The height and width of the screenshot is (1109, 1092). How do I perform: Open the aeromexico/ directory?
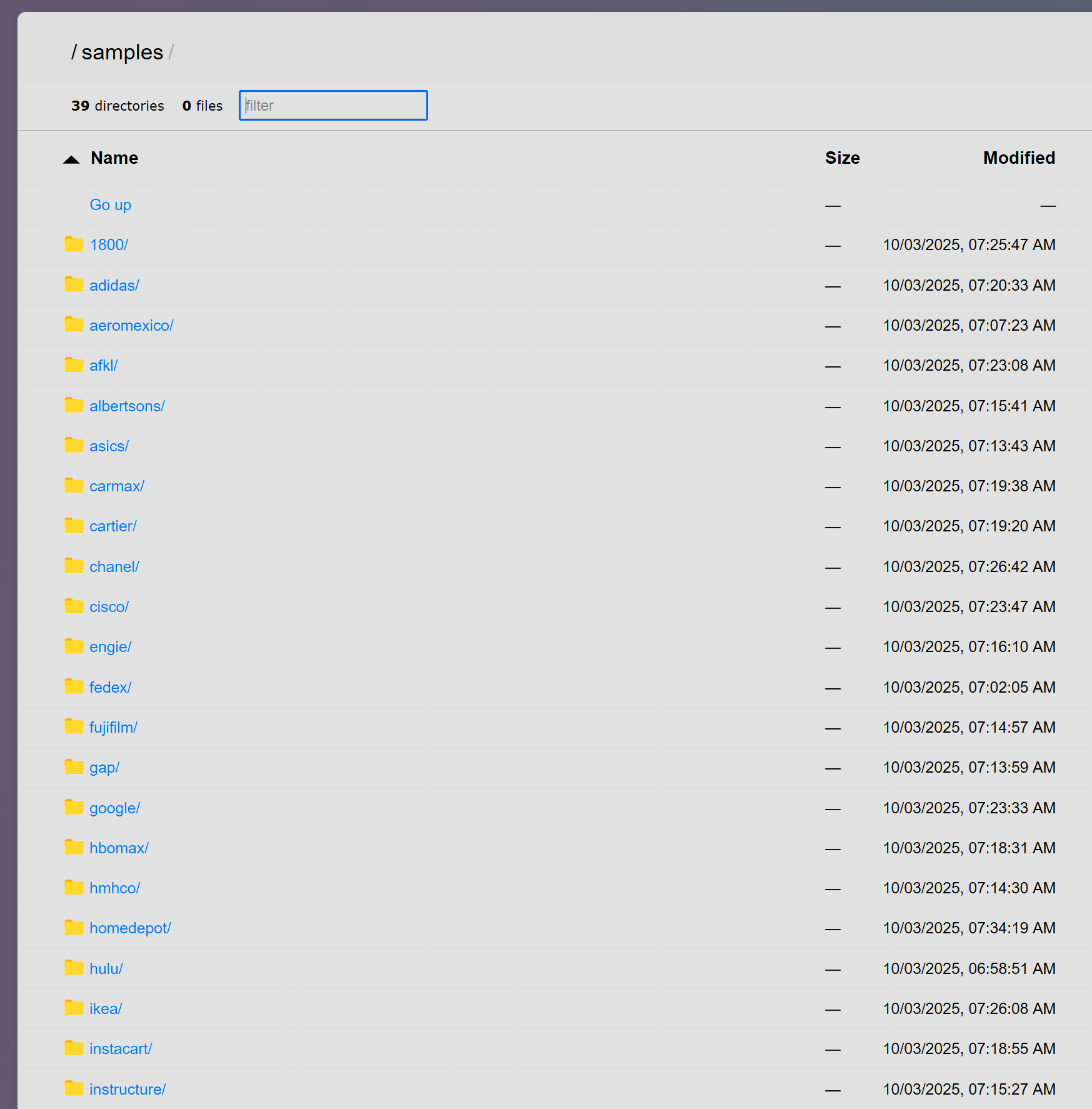tap(131, 326)
